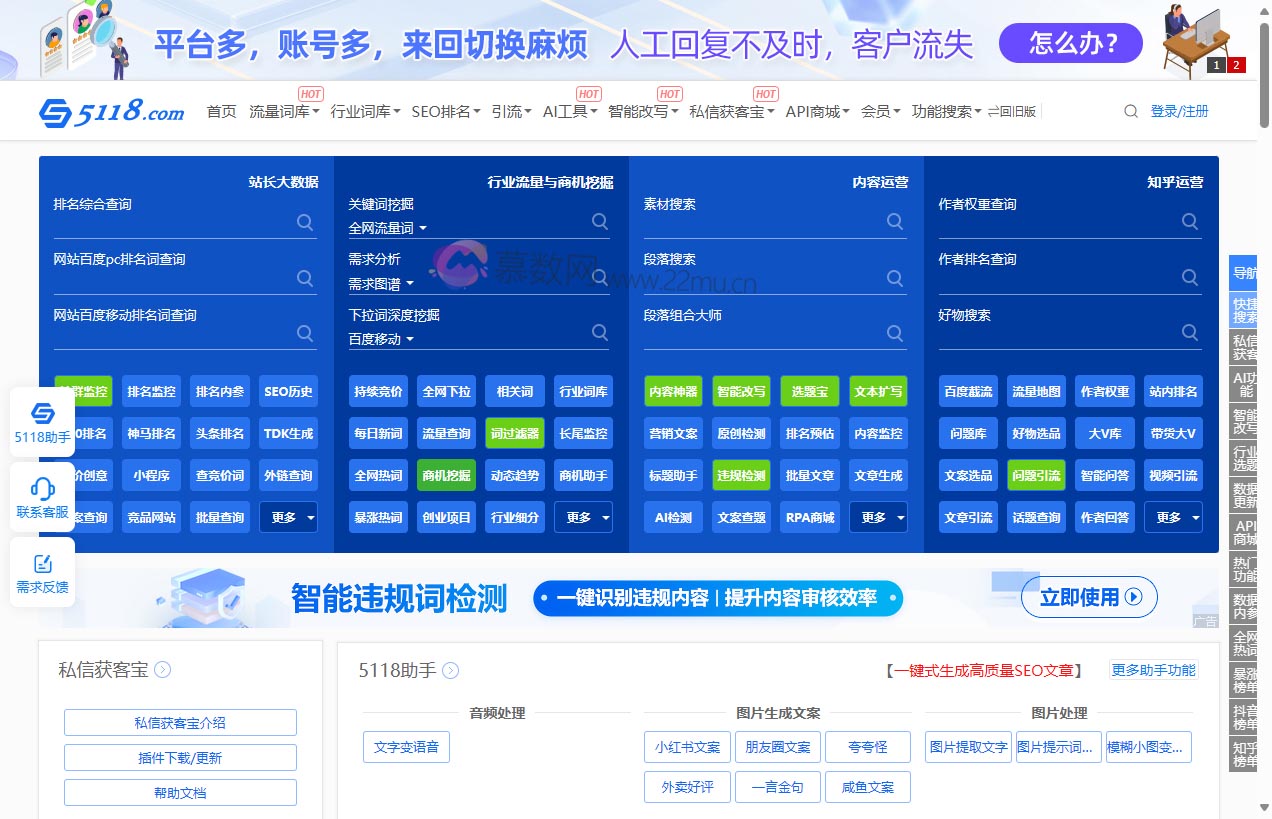Image resolution: width=1272 pixels, height=819 pixels.
Task: Open the 文本扩写 text expansion tool
Action: click(877, 391)
